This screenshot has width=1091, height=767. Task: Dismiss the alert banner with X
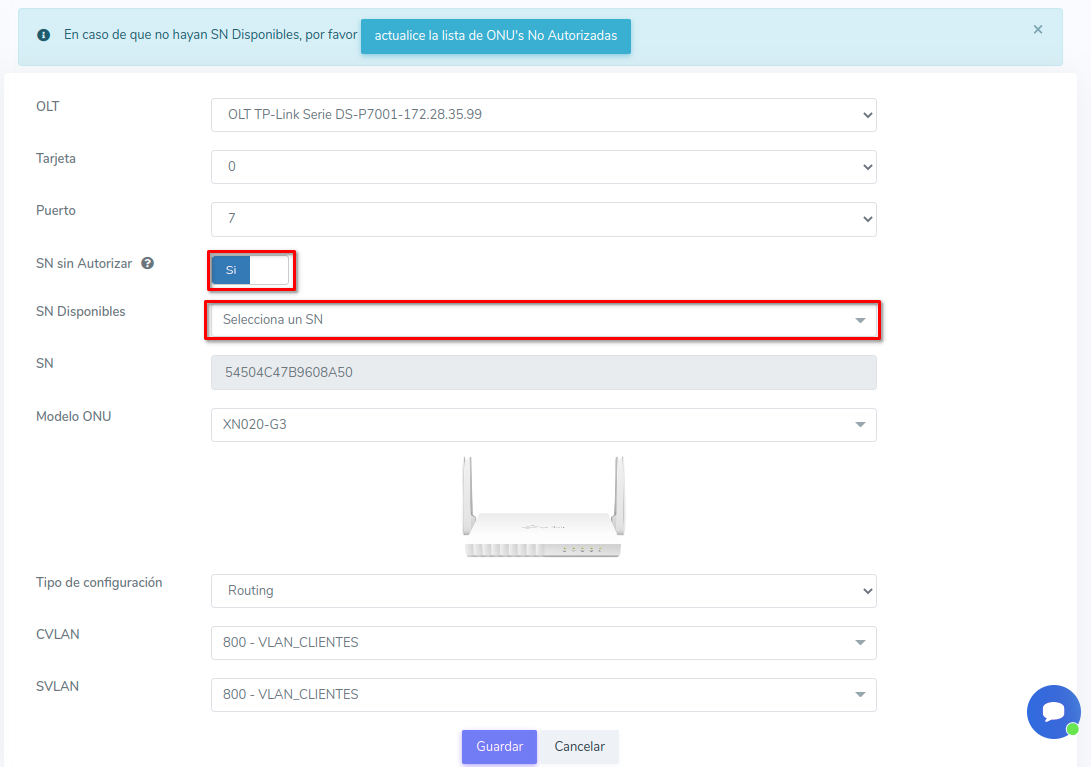1038,30
